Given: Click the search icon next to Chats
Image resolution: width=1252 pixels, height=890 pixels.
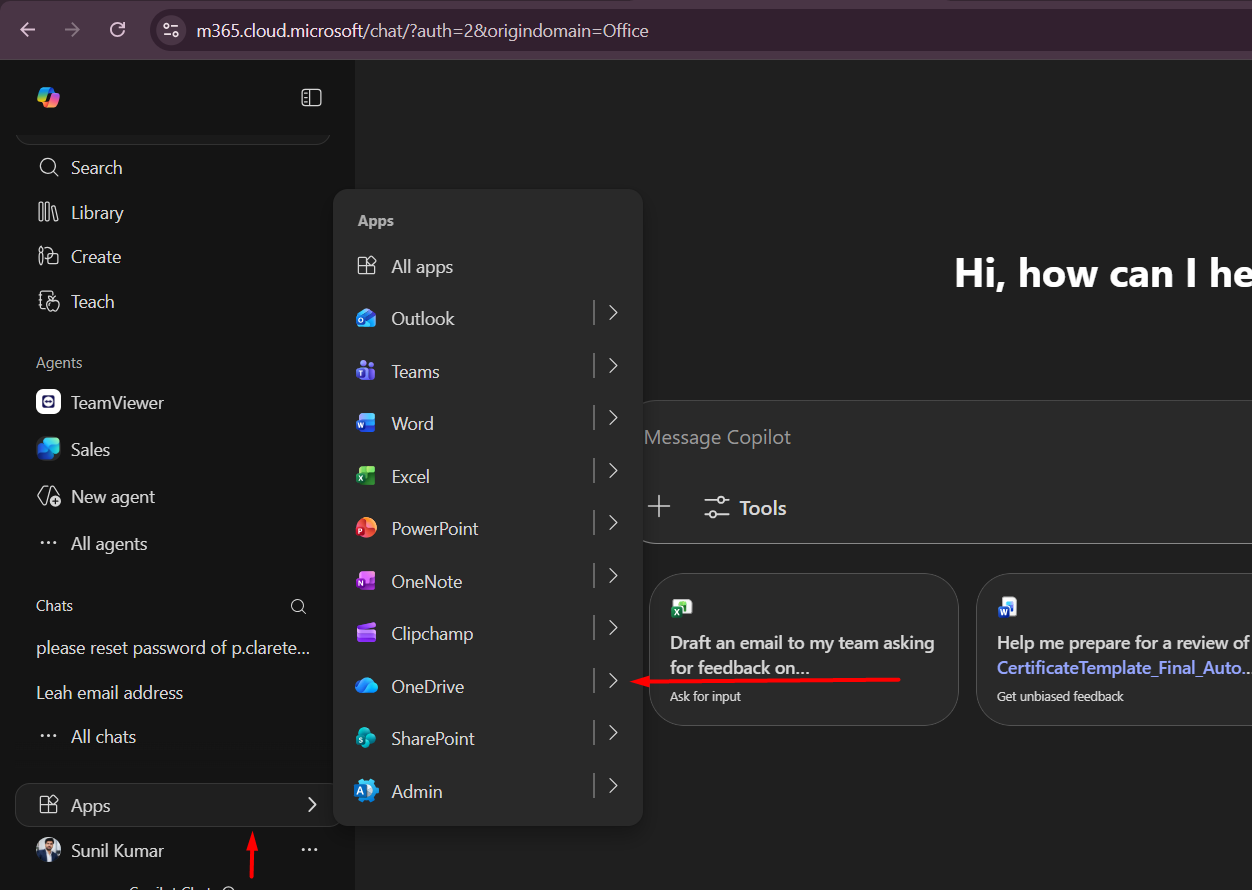Looking at the screenshot, I should pyautogui.click(x=298, y=606).
